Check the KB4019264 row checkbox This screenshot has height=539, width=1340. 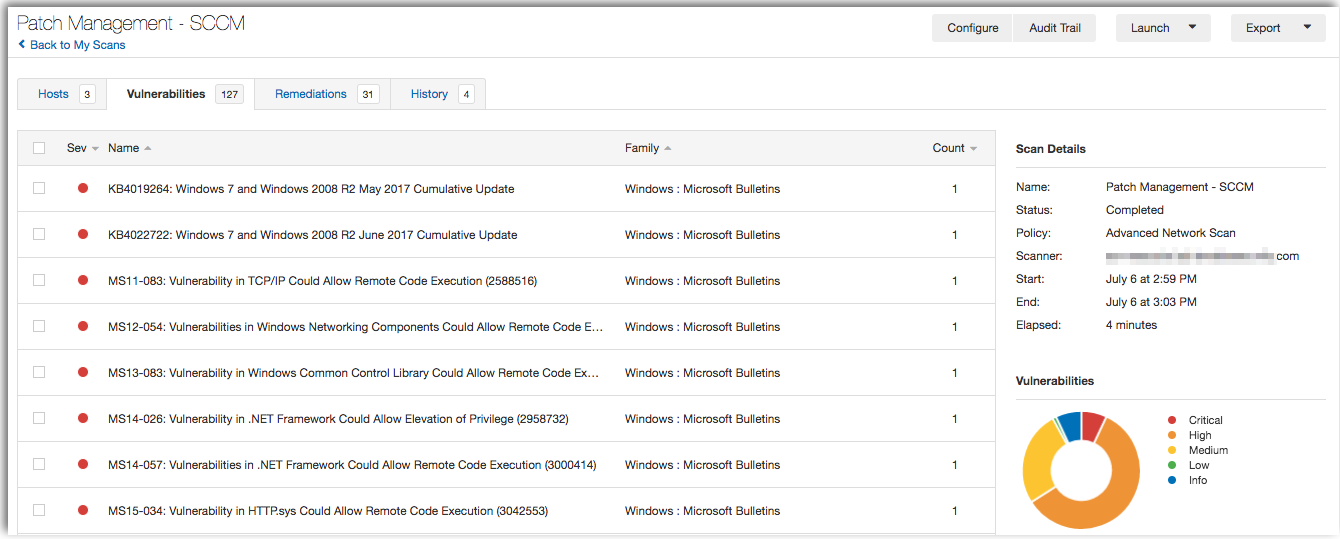click(39, 188)
